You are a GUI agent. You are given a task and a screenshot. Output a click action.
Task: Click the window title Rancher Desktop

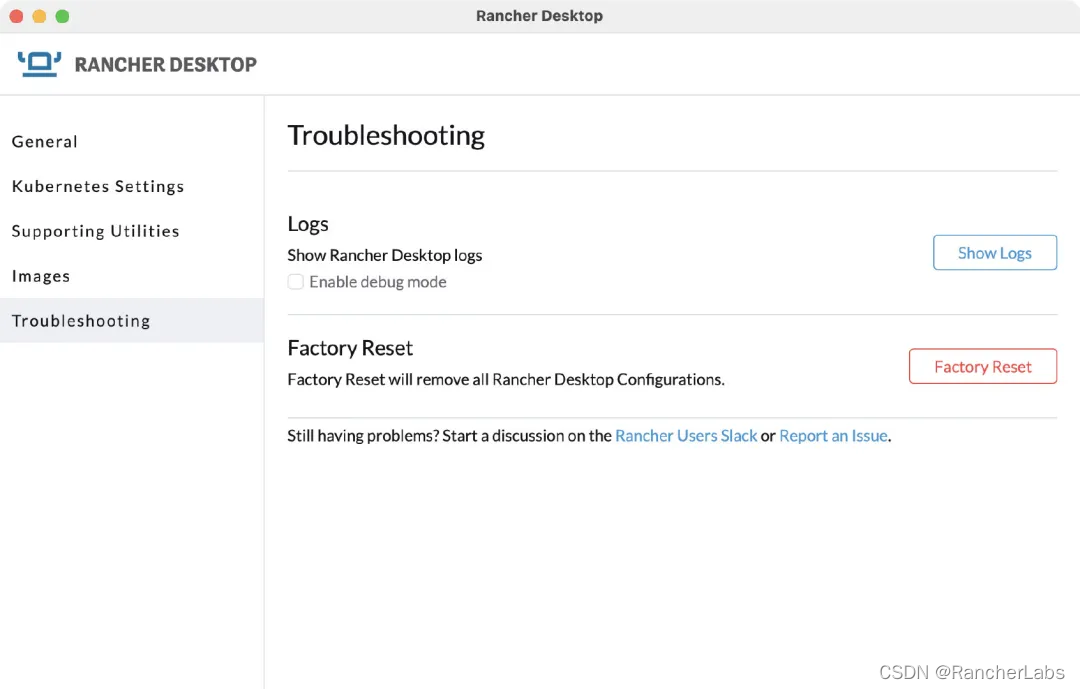(539, 16)
